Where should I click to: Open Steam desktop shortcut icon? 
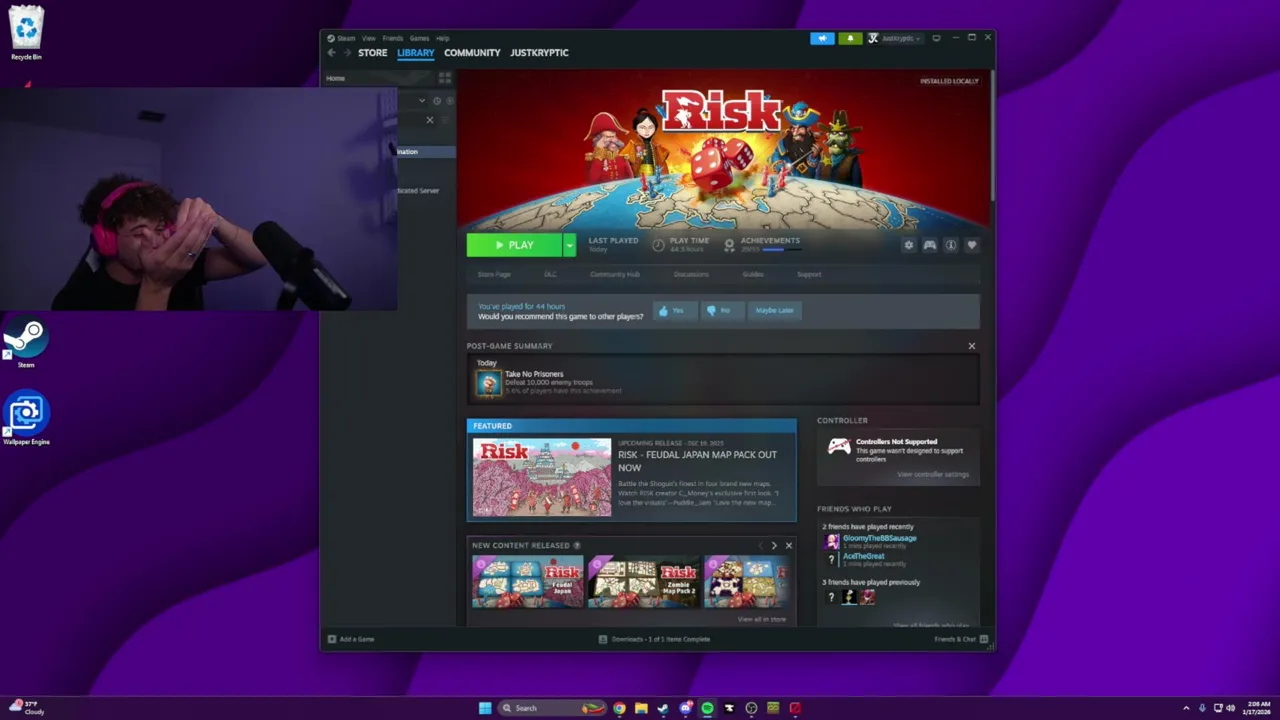click(26, 342)
